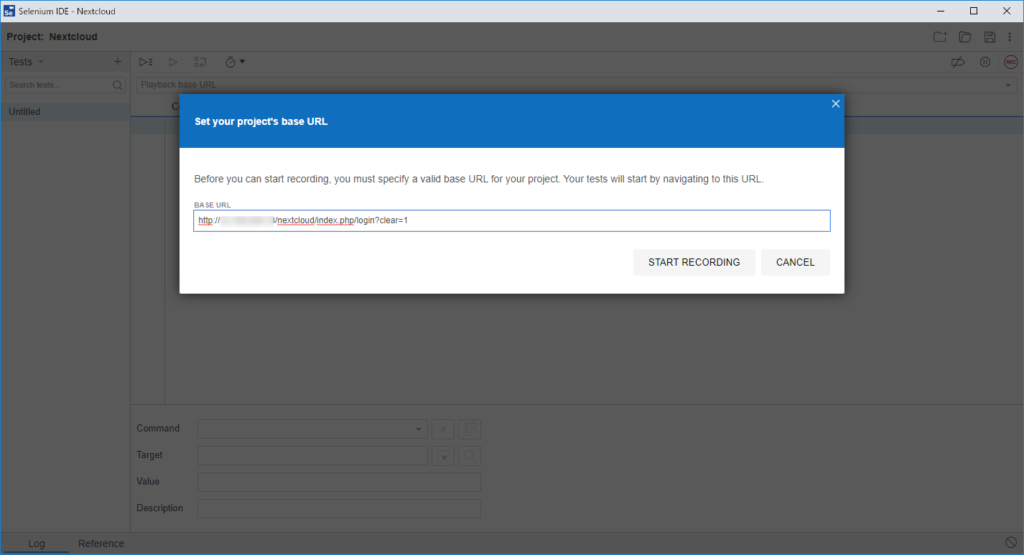Switch to the Log tab
Viewport: 1024px width, 555px height.
[x=37, y=543]
